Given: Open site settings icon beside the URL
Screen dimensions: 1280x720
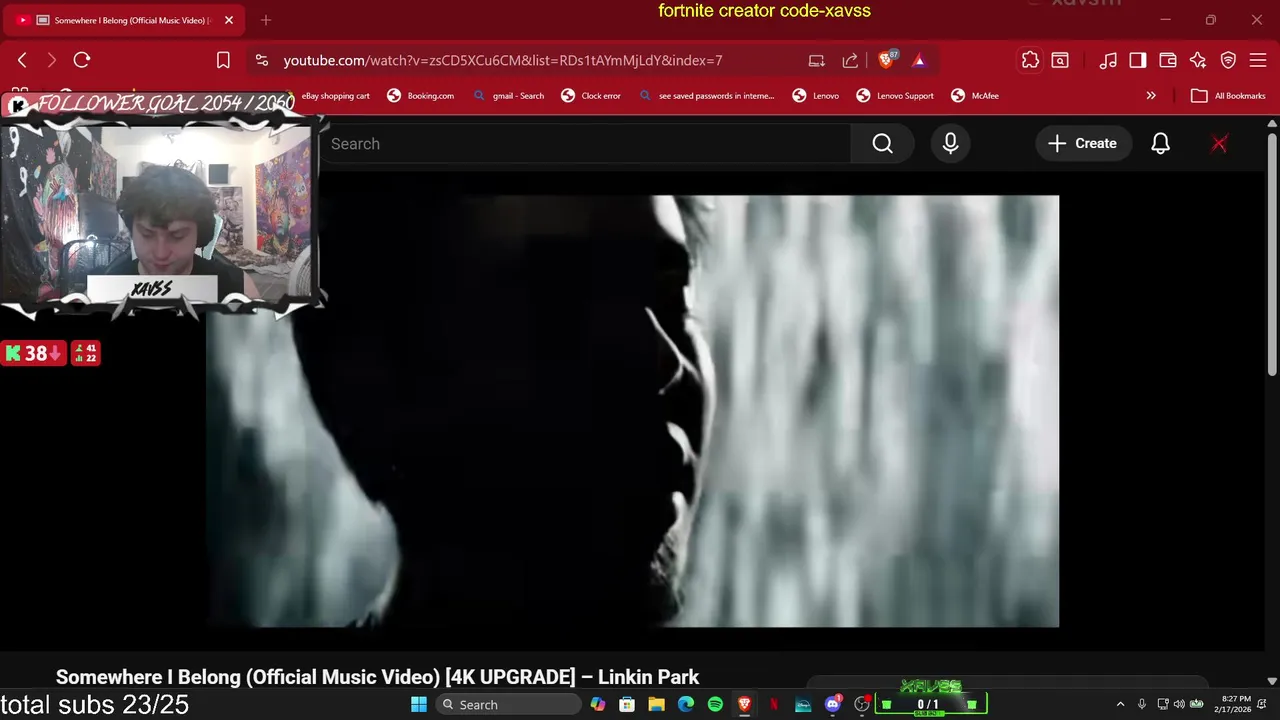Looking at the screenshot, I should tap(262, 60).
